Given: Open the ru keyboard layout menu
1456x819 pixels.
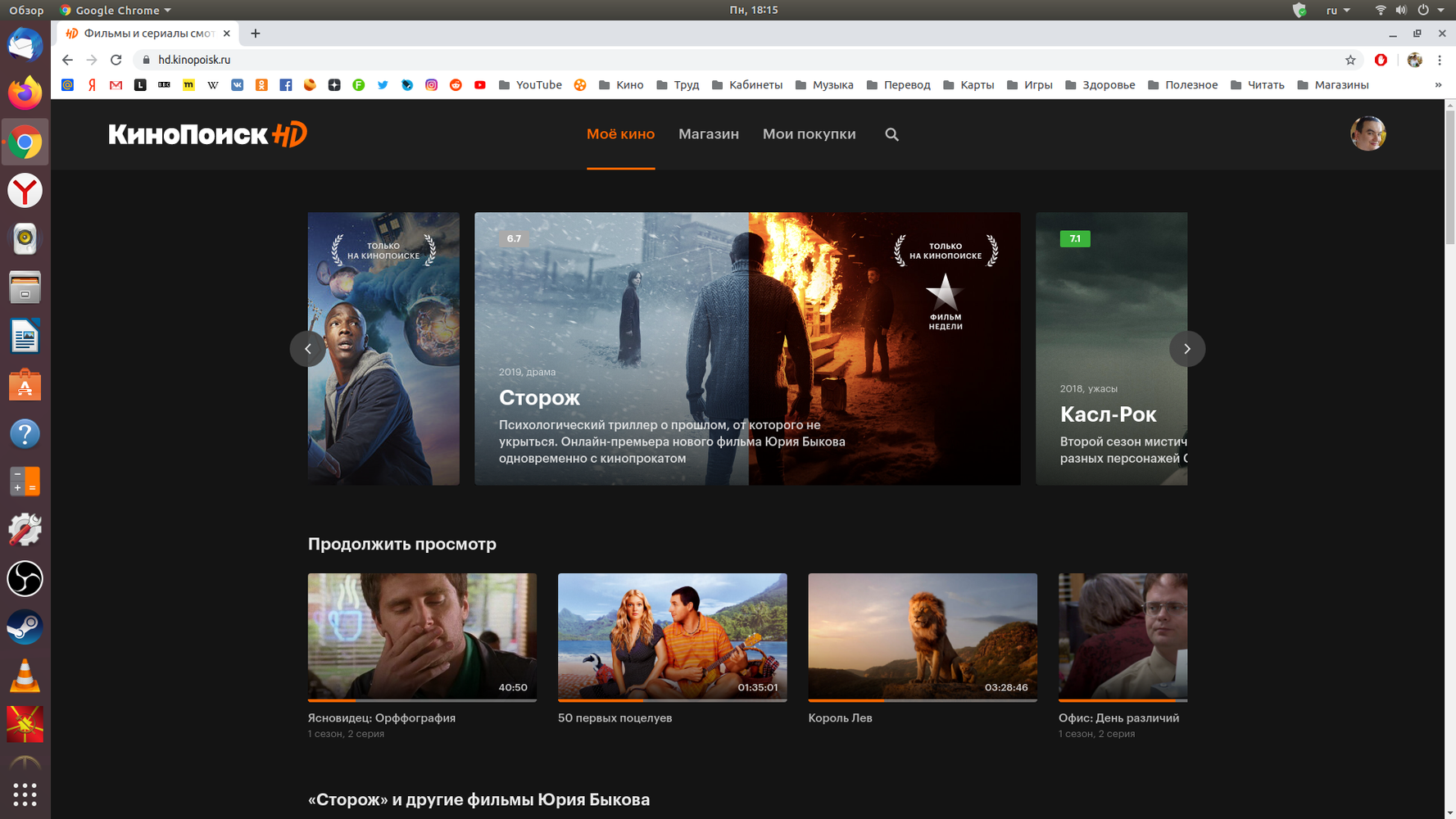Looking at the screenshot, I should tap(1338, 10).
